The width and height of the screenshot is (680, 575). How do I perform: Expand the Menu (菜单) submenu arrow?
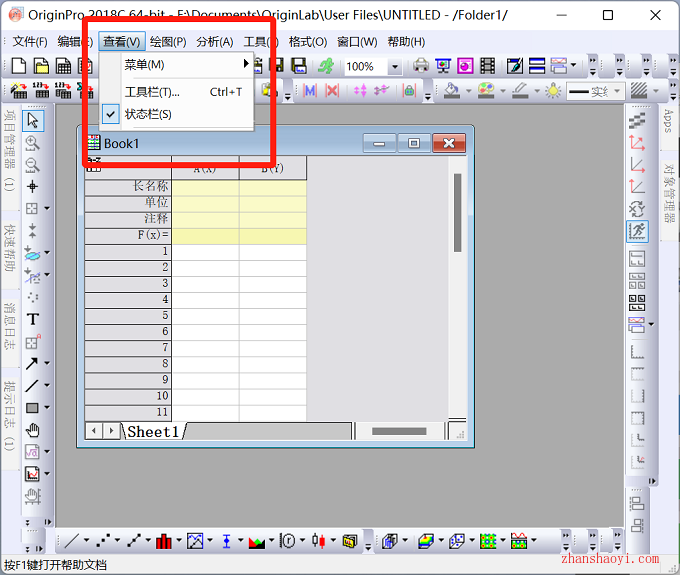[246, 64]
